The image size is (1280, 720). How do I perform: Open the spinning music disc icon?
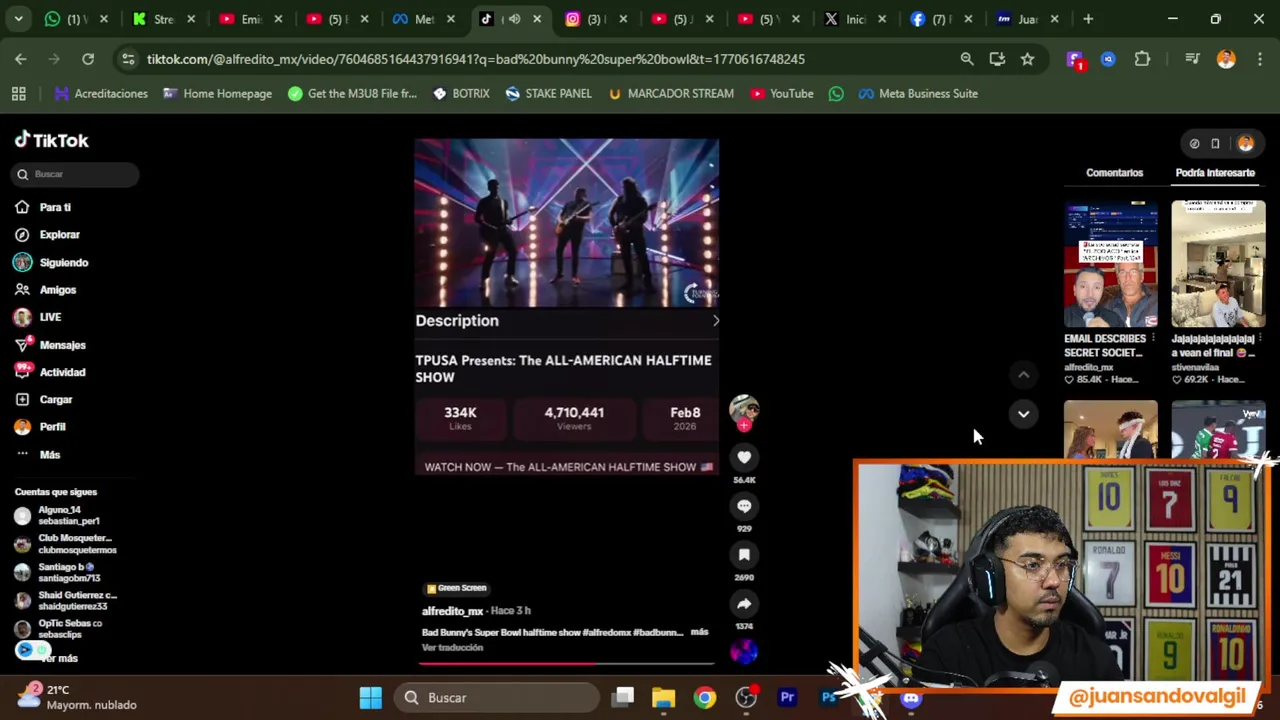[x=744, y=652]
